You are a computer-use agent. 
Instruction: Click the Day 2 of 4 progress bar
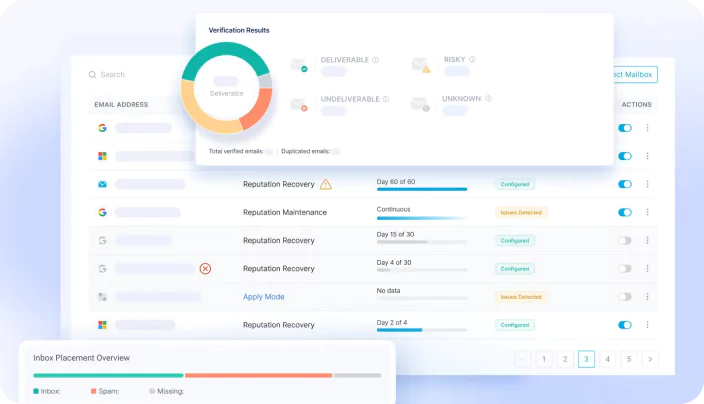422,330
